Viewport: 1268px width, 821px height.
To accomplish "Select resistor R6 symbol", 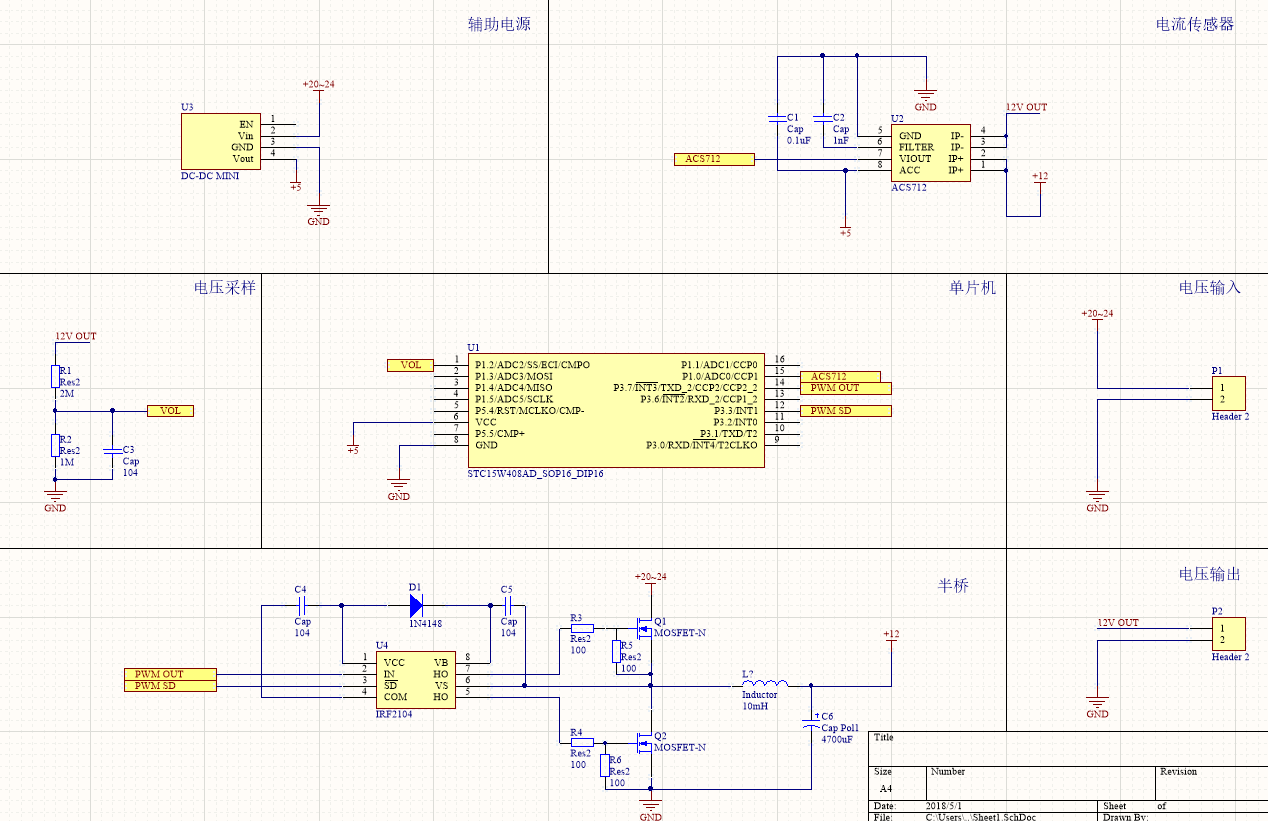I will (x=605, y=766).
